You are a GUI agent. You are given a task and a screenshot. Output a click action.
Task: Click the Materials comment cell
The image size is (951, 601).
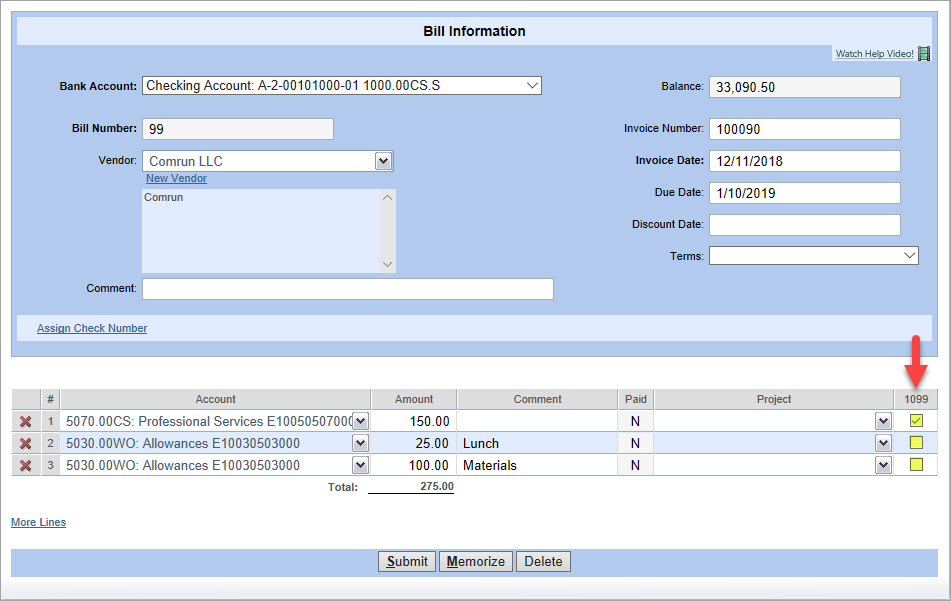537,465
